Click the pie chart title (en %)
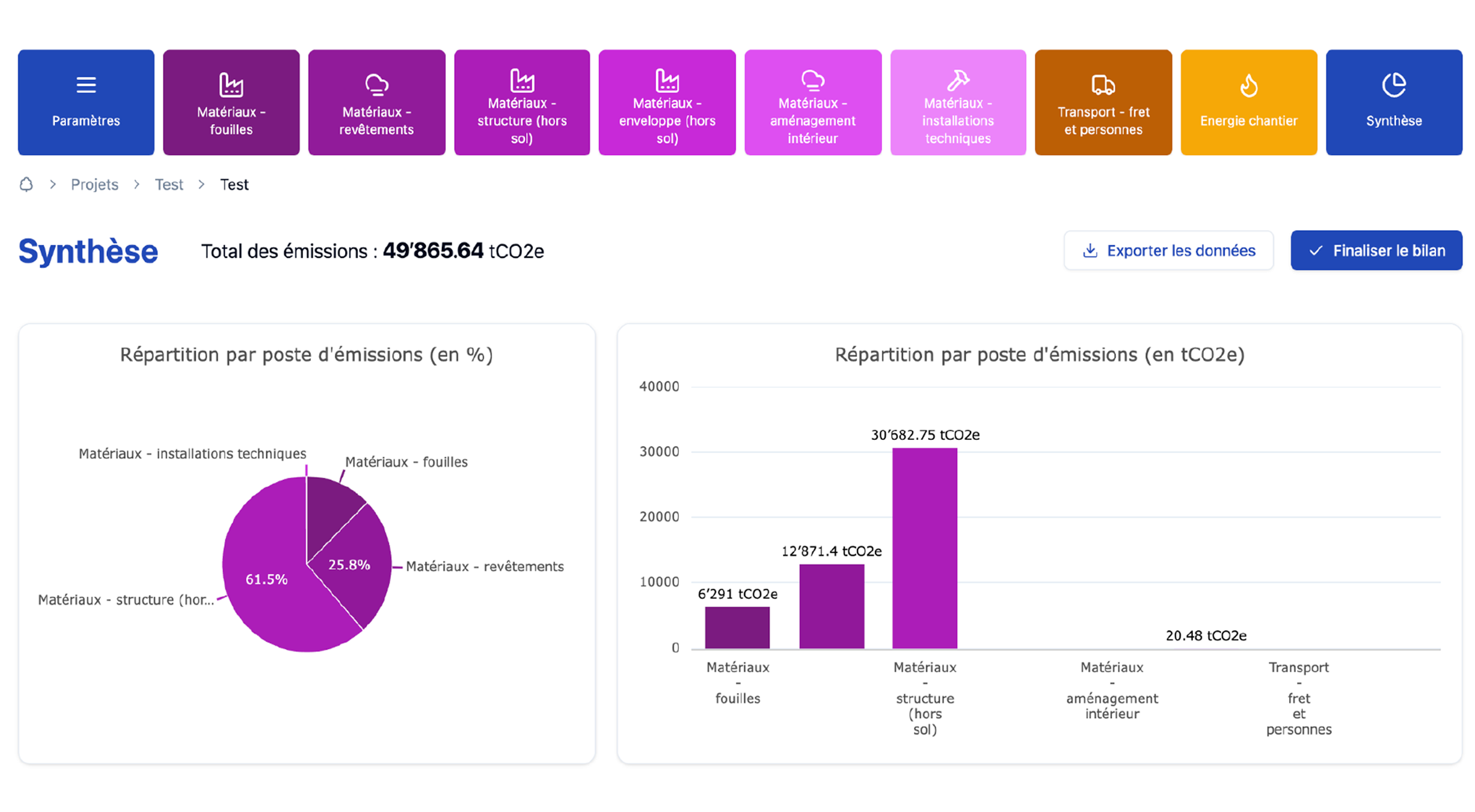The image size is (1475, 812). pyautogui.click(x=307, y=355)
